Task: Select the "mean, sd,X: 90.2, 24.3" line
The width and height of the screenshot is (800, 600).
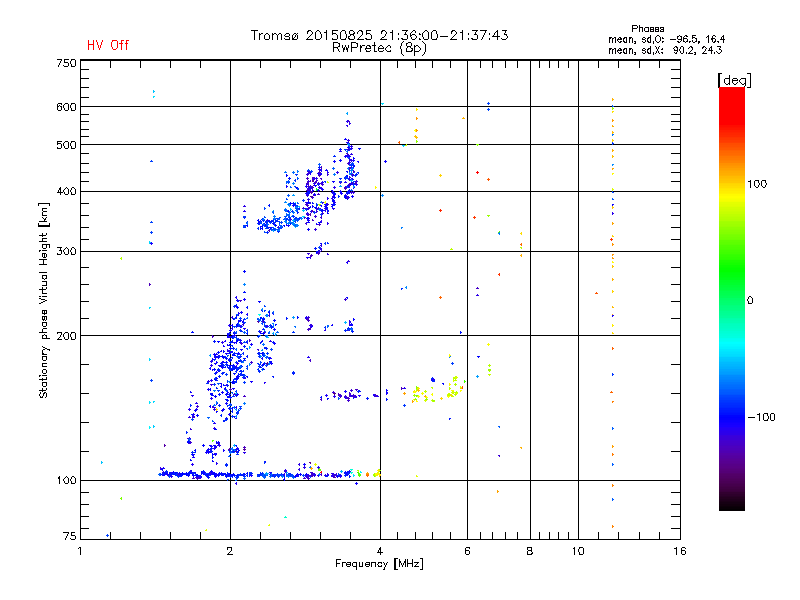Action: 665,50
